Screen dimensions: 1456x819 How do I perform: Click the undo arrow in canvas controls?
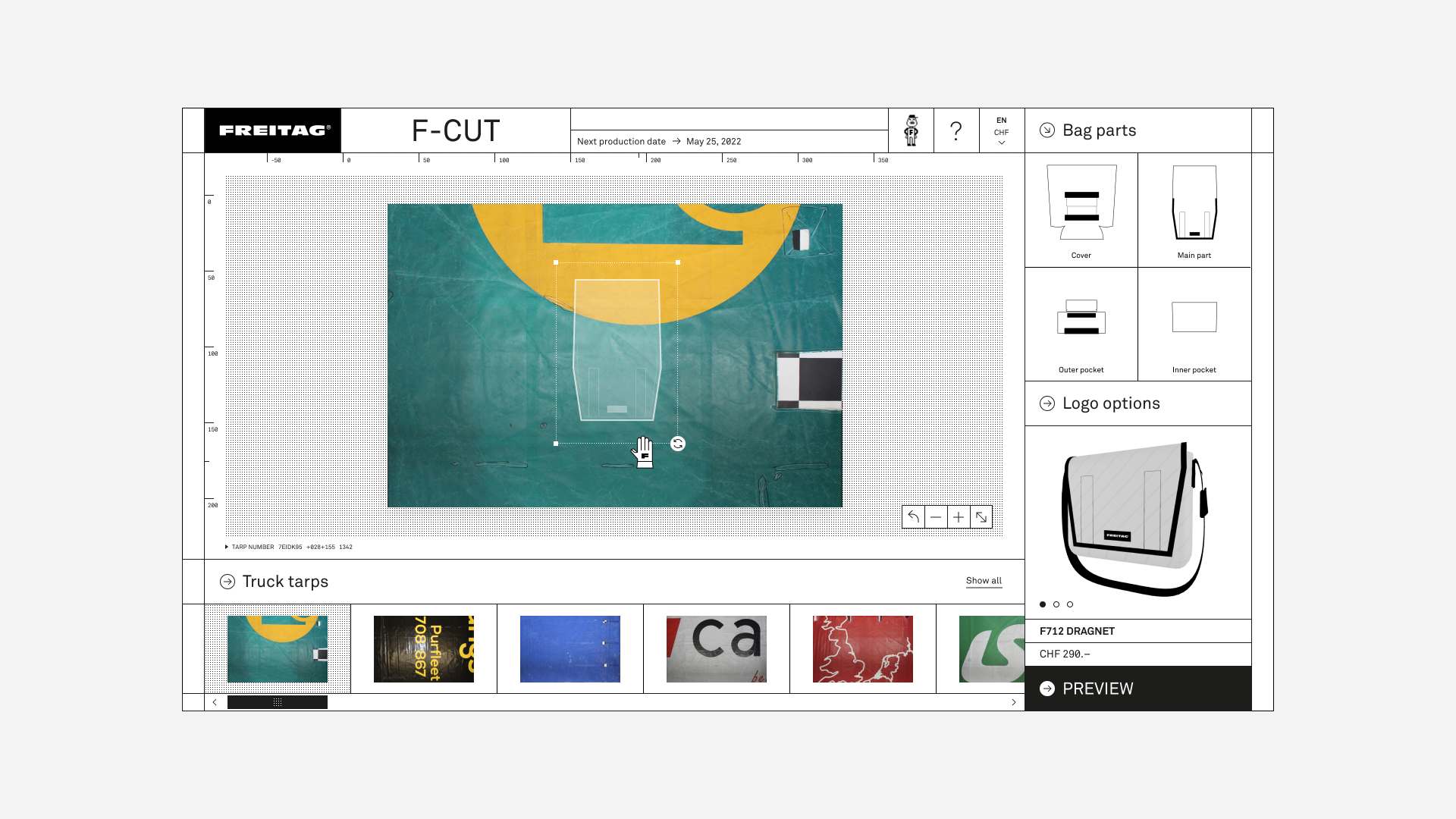tap(913, 517)
